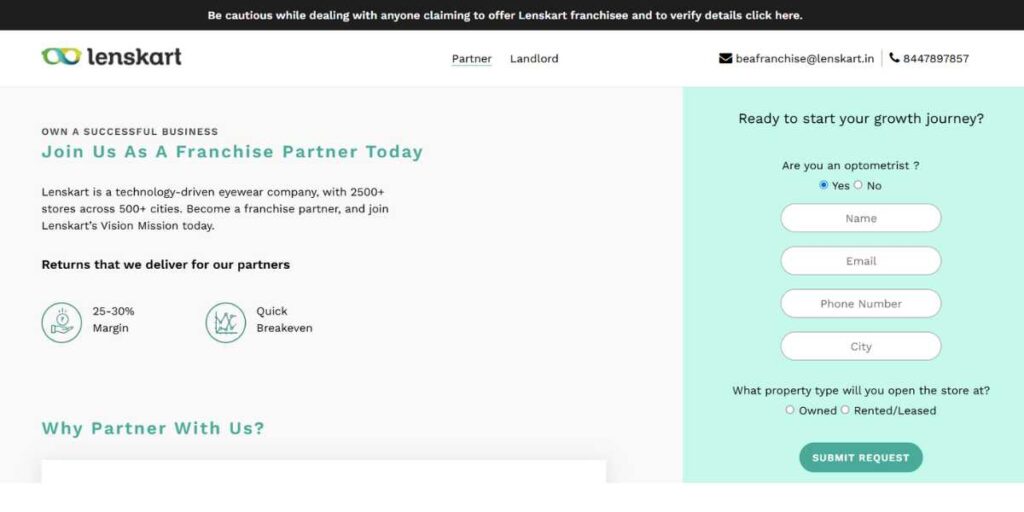Focus the Email input field
The height and width of the screenshot is (512, 1024).
tap(861, 261)
